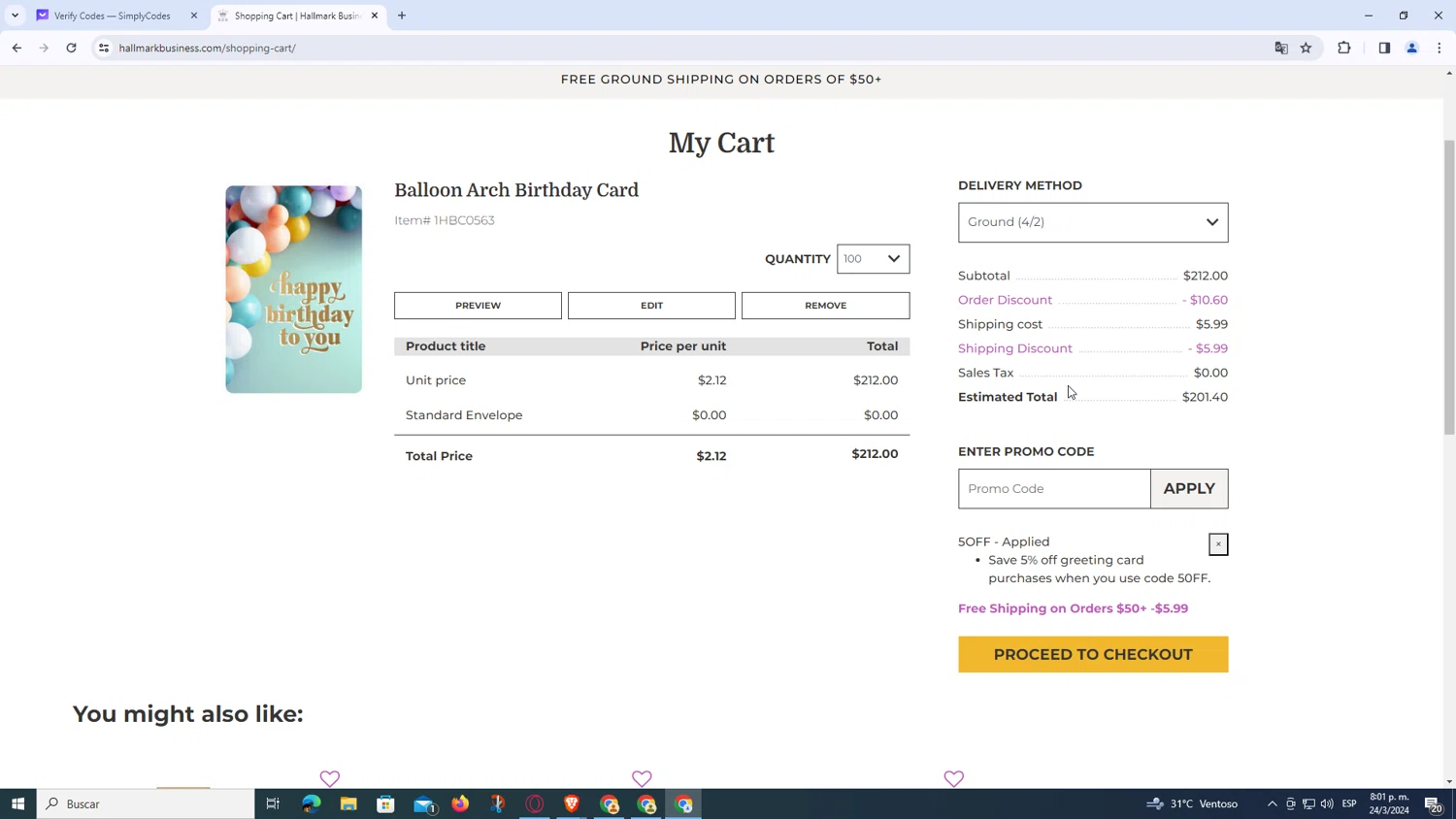Open Chrome's three-dot menu
The height and width of the screenshot is (819, 1456).
[x=1439, y=48]
